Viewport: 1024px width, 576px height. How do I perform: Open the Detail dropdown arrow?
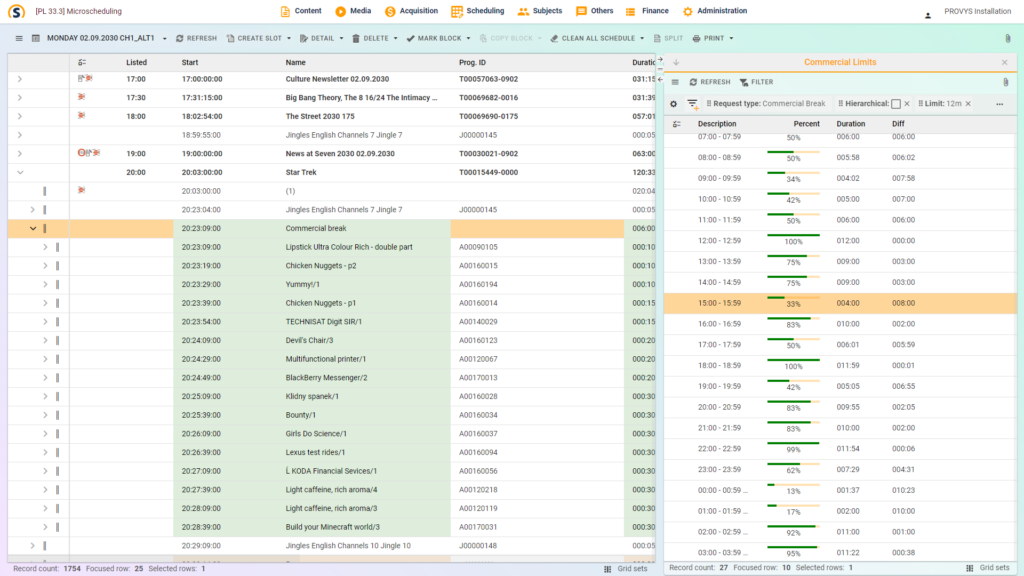coord(341,39)
